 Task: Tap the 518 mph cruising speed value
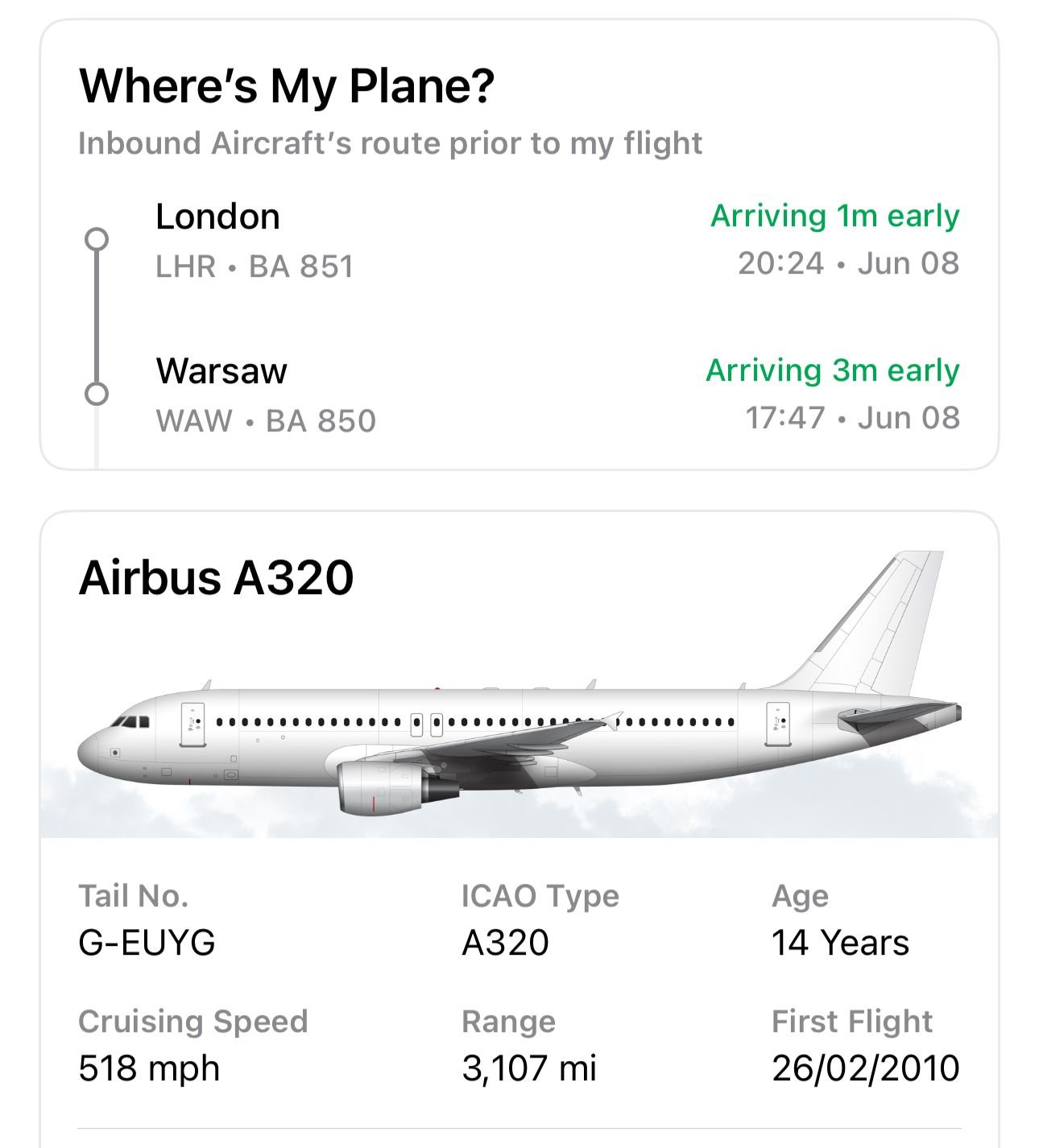[149, 1068]
